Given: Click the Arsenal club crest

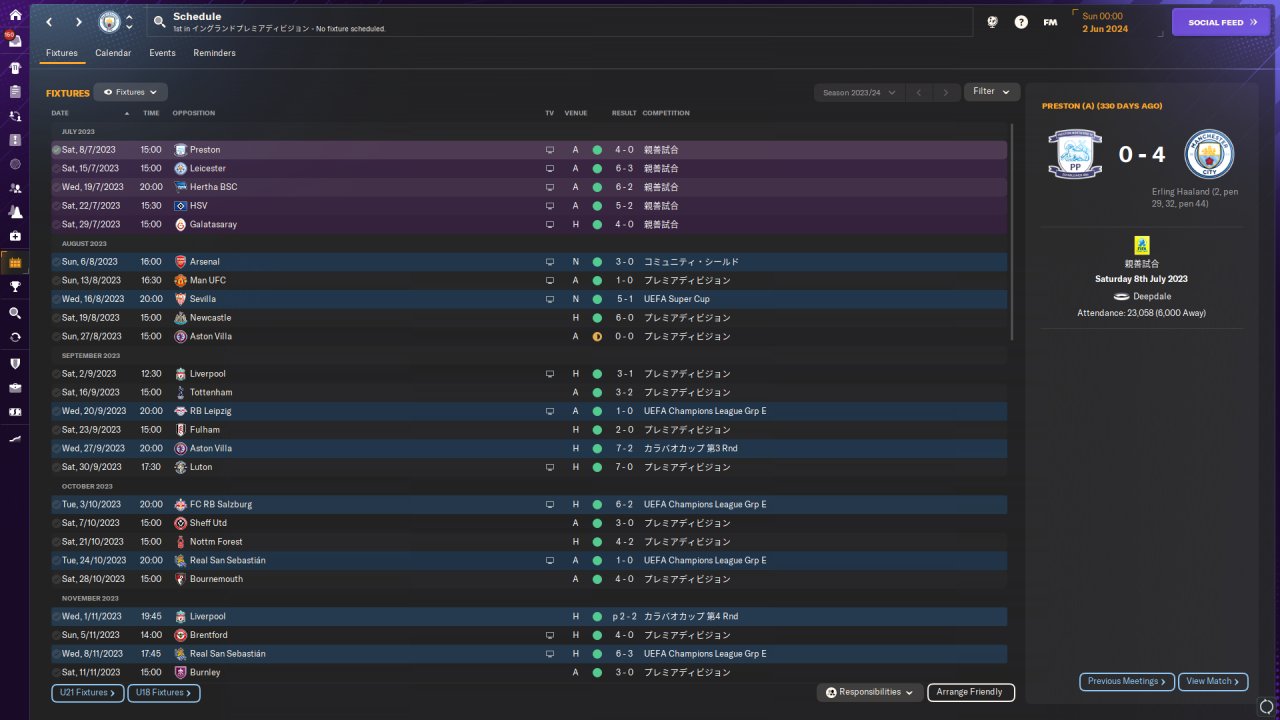Looking at the screenshot, I should coord(180,262).
